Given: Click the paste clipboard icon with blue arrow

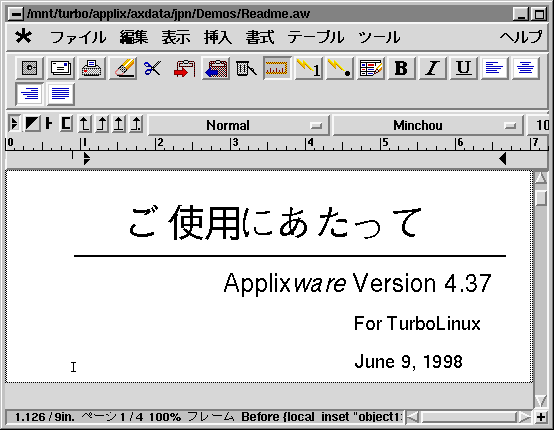Looking at the screenshot, I should (216, 68).
